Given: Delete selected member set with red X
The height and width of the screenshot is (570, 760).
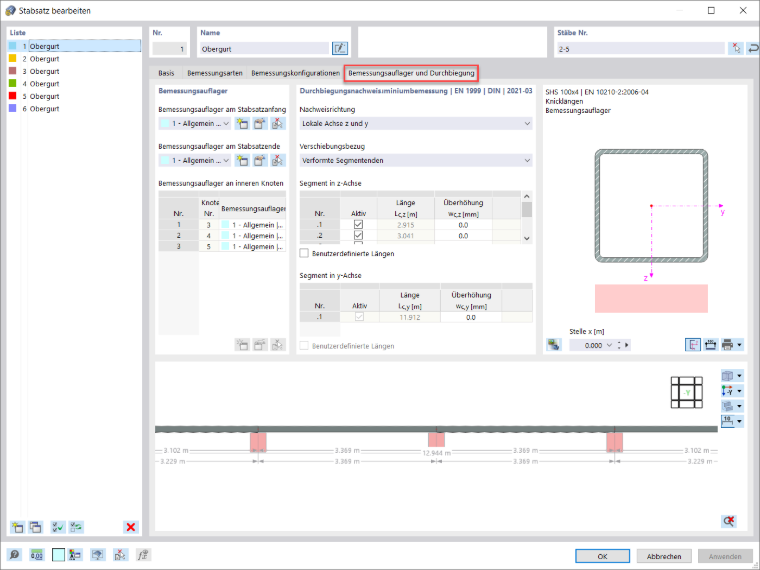Looking at the screenshot, I should click(x=131, y=527).
